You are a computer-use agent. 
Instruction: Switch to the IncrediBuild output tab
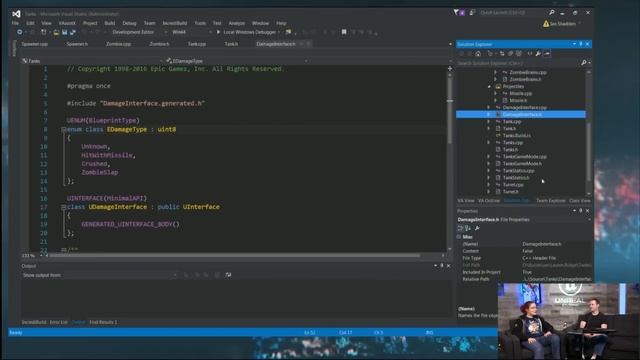point(34,322)
